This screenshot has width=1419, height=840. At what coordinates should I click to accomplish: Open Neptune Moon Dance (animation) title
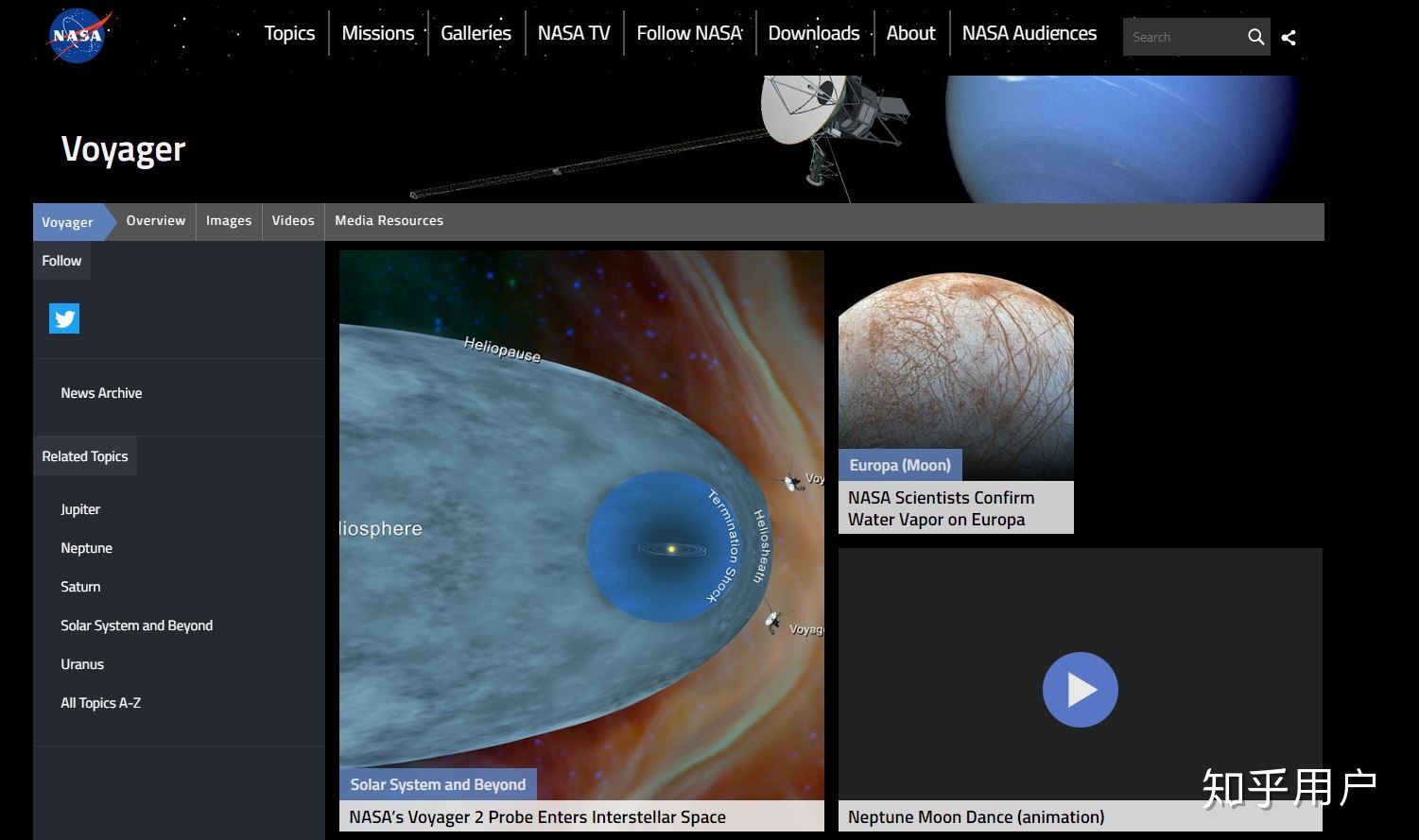[x=976, y=817]
